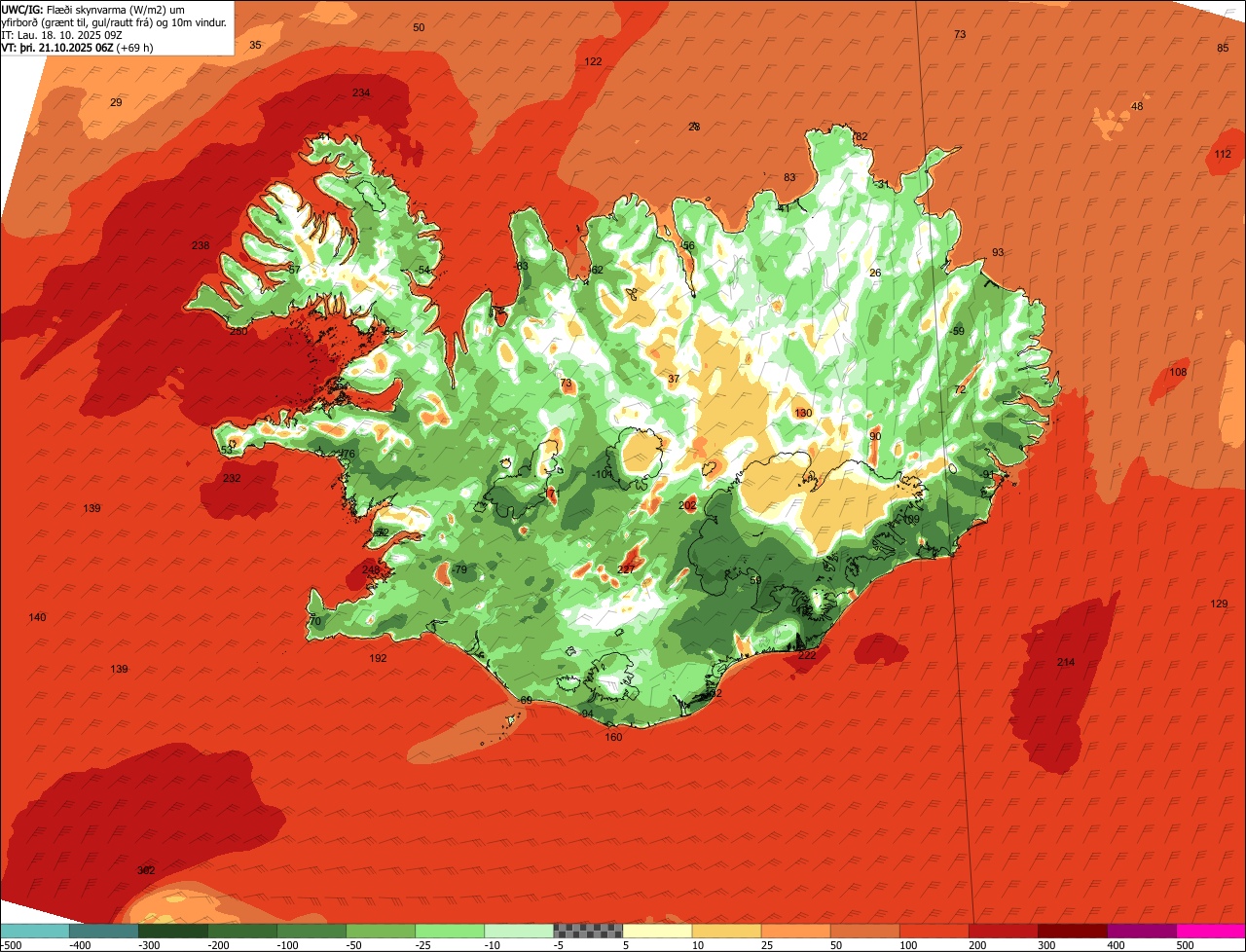Screen dimensions: 1246x952
Task: Click the 26 flux value on the map
Action: click(x=875, y=274)
